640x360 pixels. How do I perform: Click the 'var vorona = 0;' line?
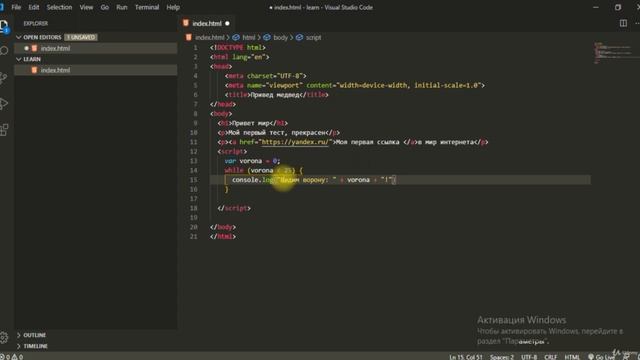[x=252, y=161]
